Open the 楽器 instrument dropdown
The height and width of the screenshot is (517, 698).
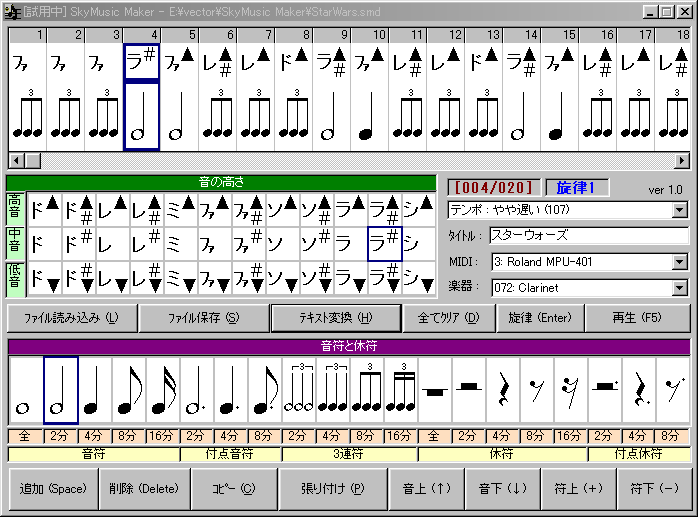680,288
